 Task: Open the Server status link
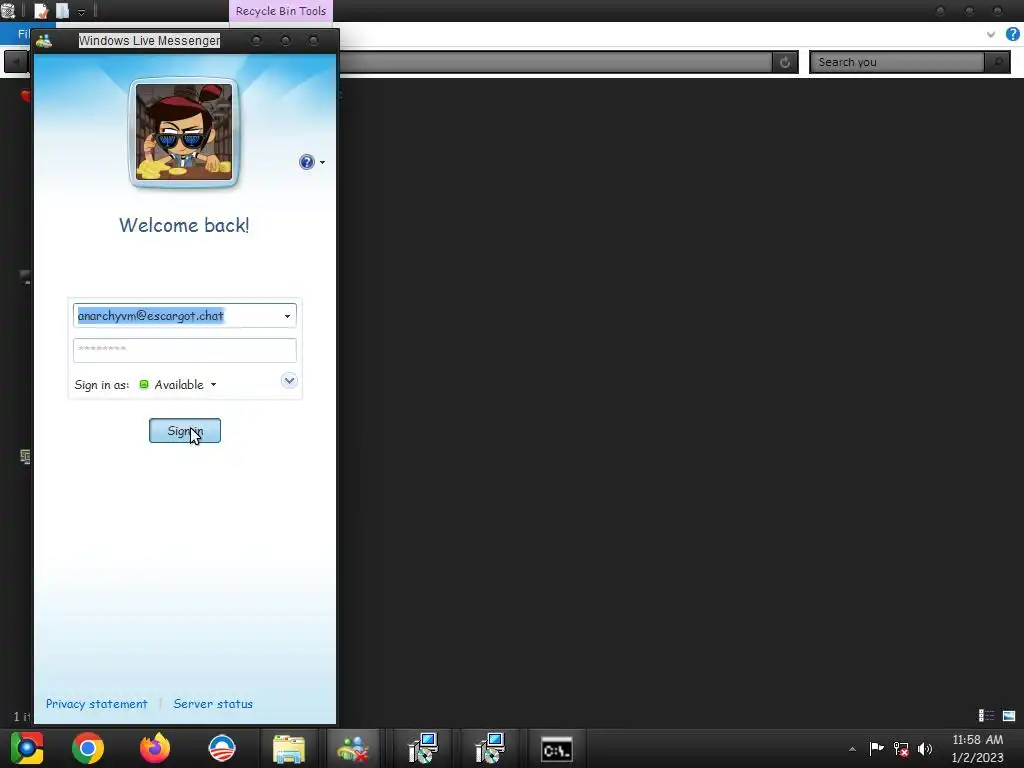click(213, 703)
